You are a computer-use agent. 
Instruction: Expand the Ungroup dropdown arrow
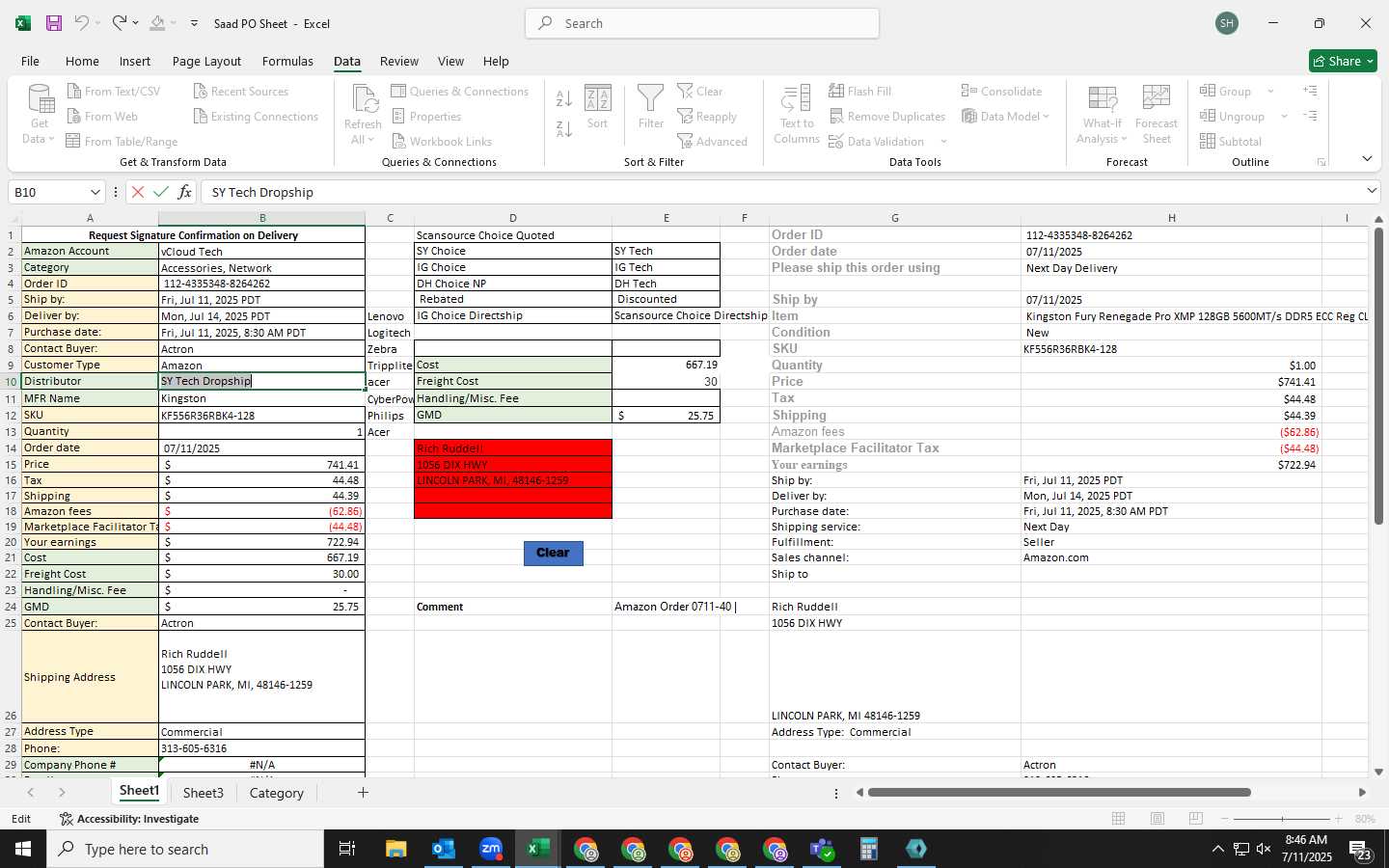pyautogui.click(x=1284, y=116)
